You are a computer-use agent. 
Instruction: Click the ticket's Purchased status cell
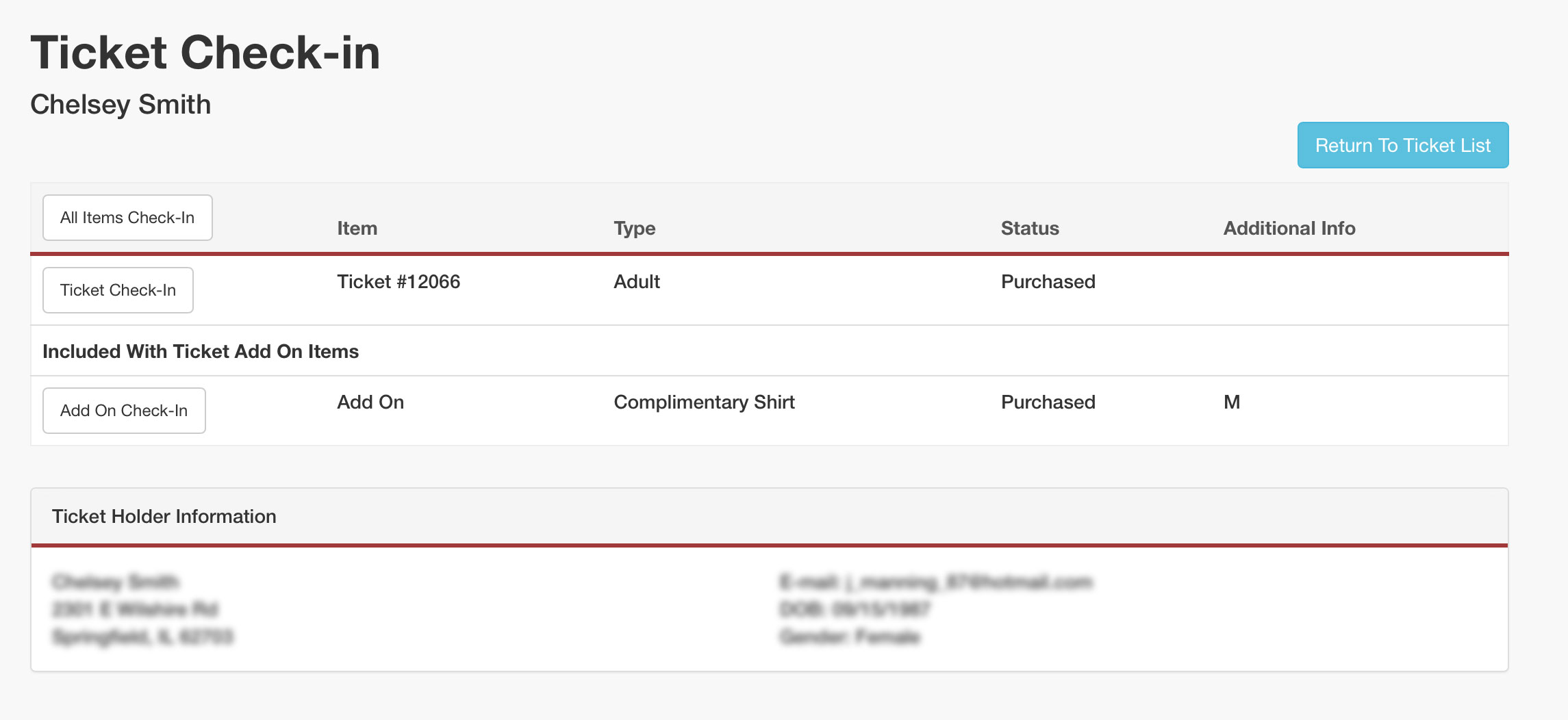[x=1048, y=281]
